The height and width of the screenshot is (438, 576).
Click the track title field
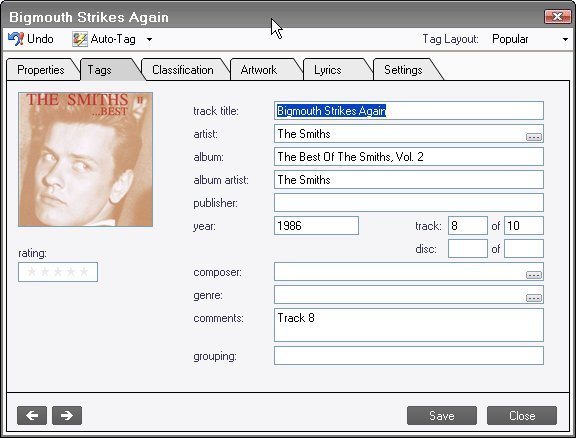coord(408,111)
